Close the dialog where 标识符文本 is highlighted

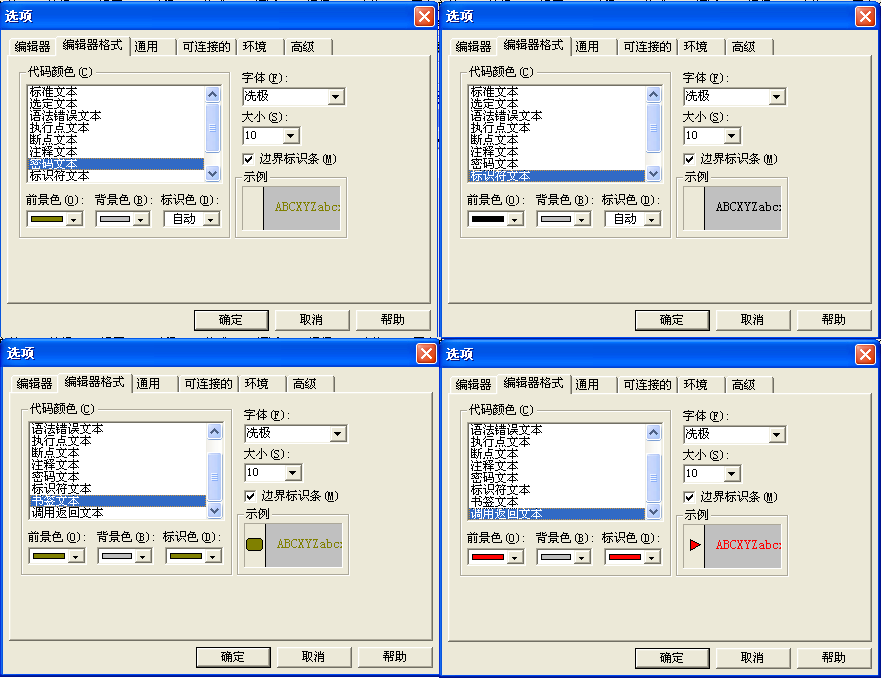[865, 16]
